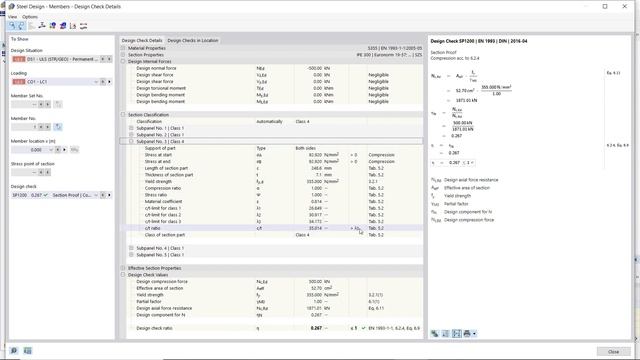Click previous arrow for Member location x

(x=58, y=150)
